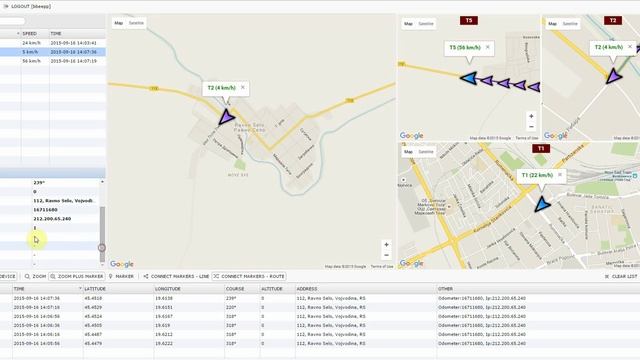Switch T1 mini map to Satellite

[426, 151]
